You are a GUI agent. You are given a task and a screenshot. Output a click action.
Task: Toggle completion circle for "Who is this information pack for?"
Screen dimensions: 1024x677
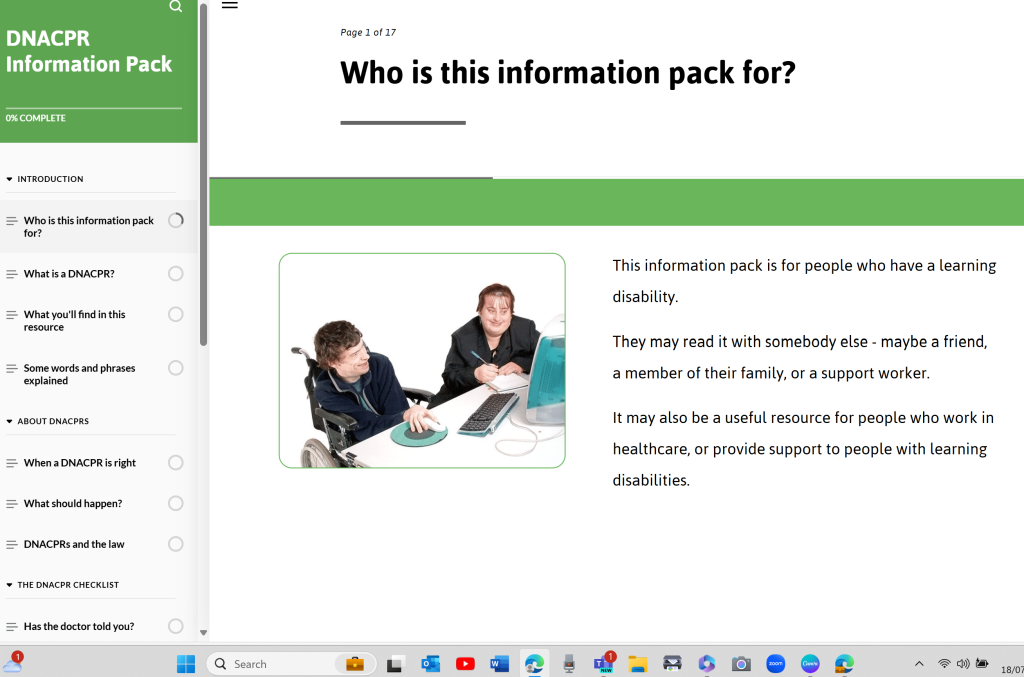(x=176, y=221)
